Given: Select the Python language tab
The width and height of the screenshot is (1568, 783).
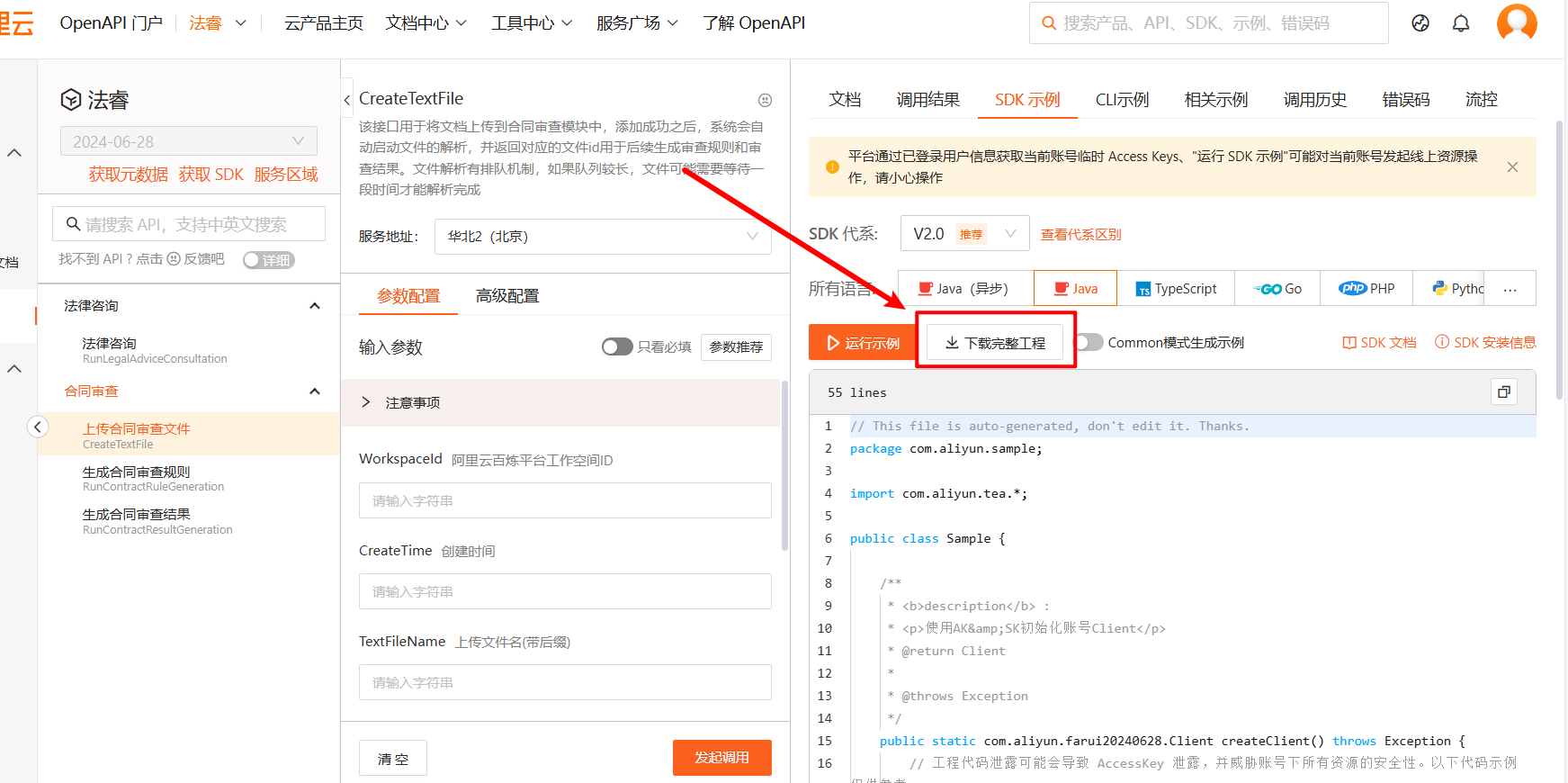Looking at the screenshot, I should click(1448, 289).
